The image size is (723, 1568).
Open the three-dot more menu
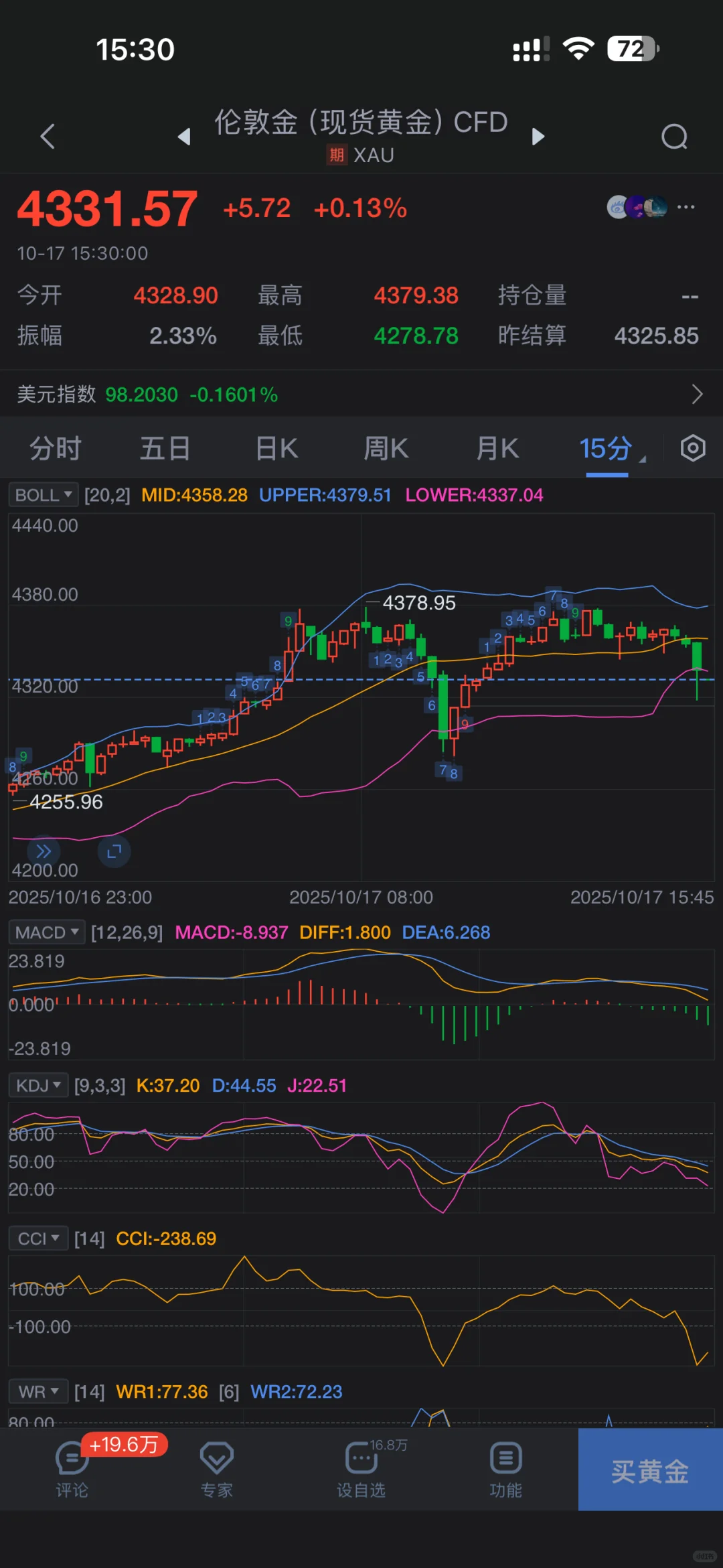686,207
